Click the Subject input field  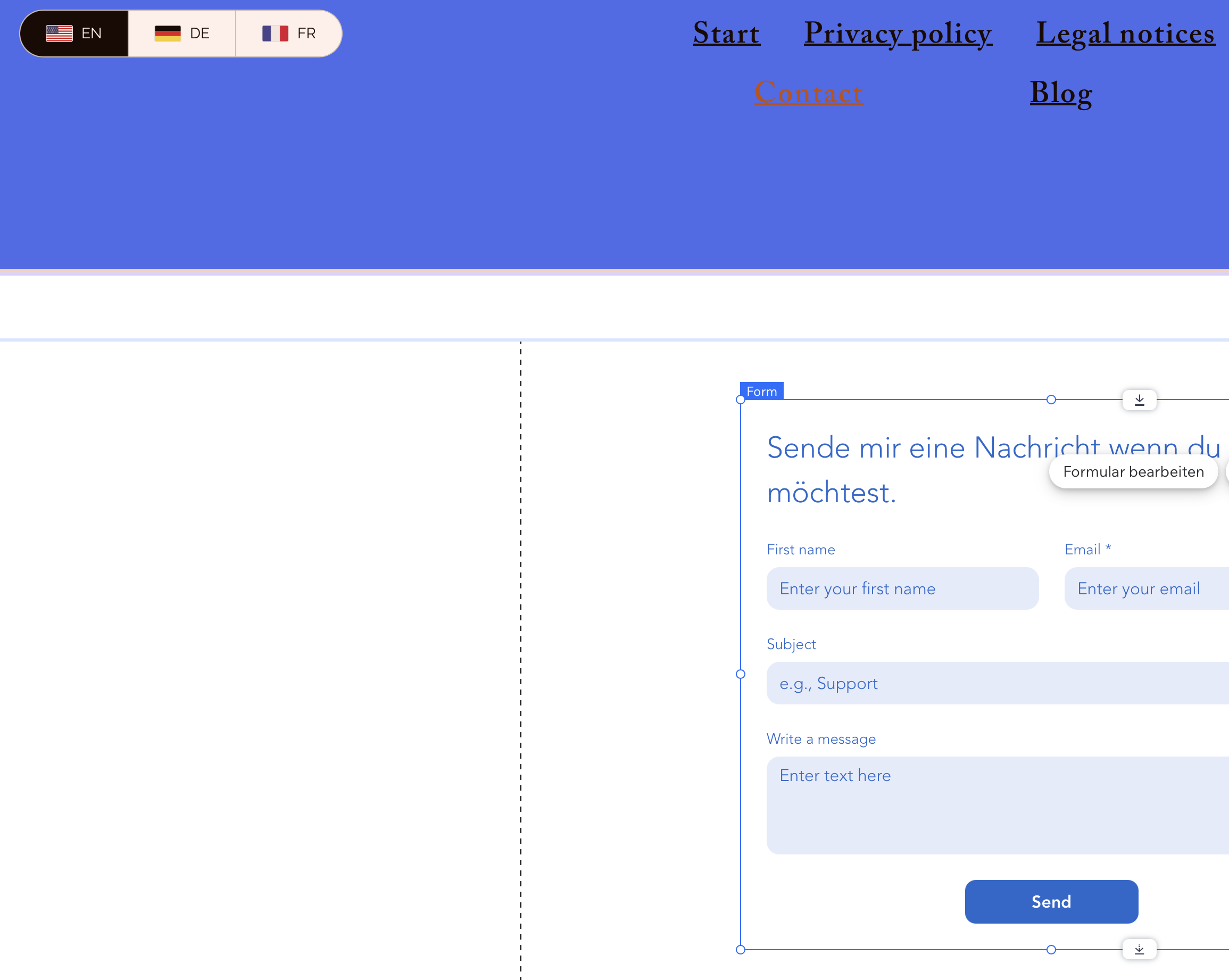click(998, 683)
